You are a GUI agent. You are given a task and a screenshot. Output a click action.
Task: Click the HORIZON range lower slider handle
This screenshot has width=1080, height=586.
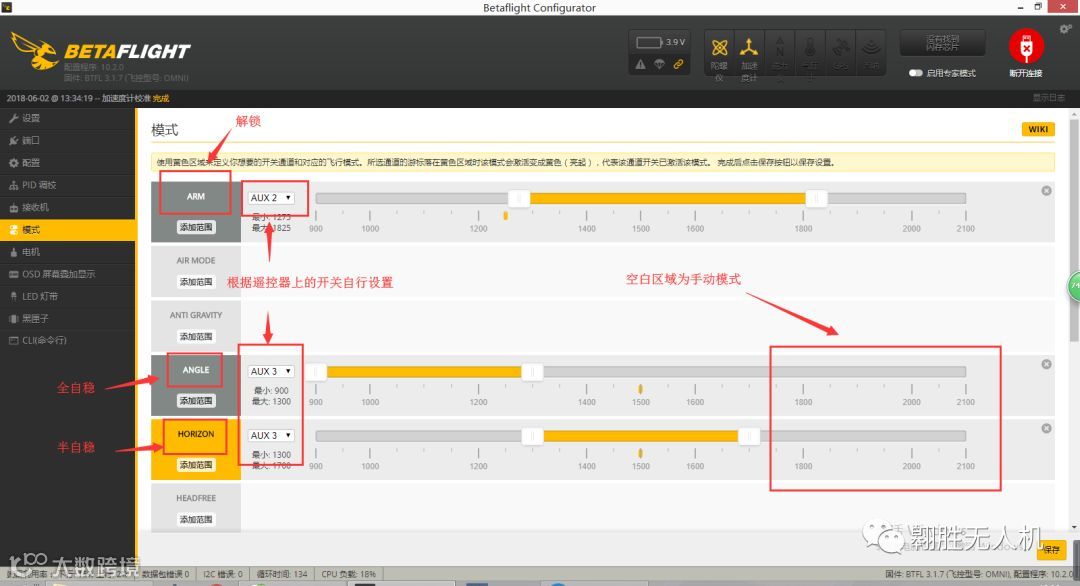pos(532,436)
